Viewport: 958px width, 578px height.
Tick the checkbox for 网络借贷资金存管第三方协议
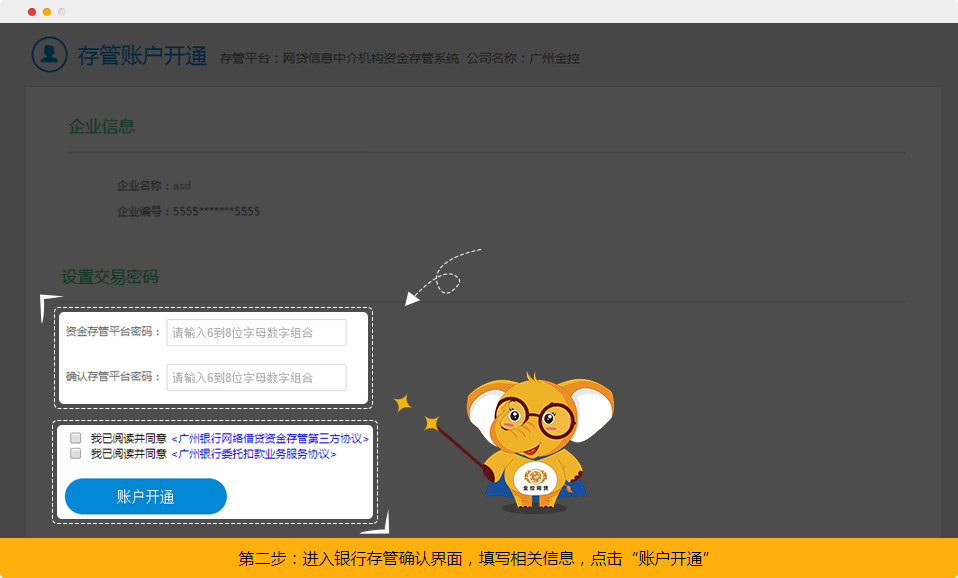[x=76, y=438]
